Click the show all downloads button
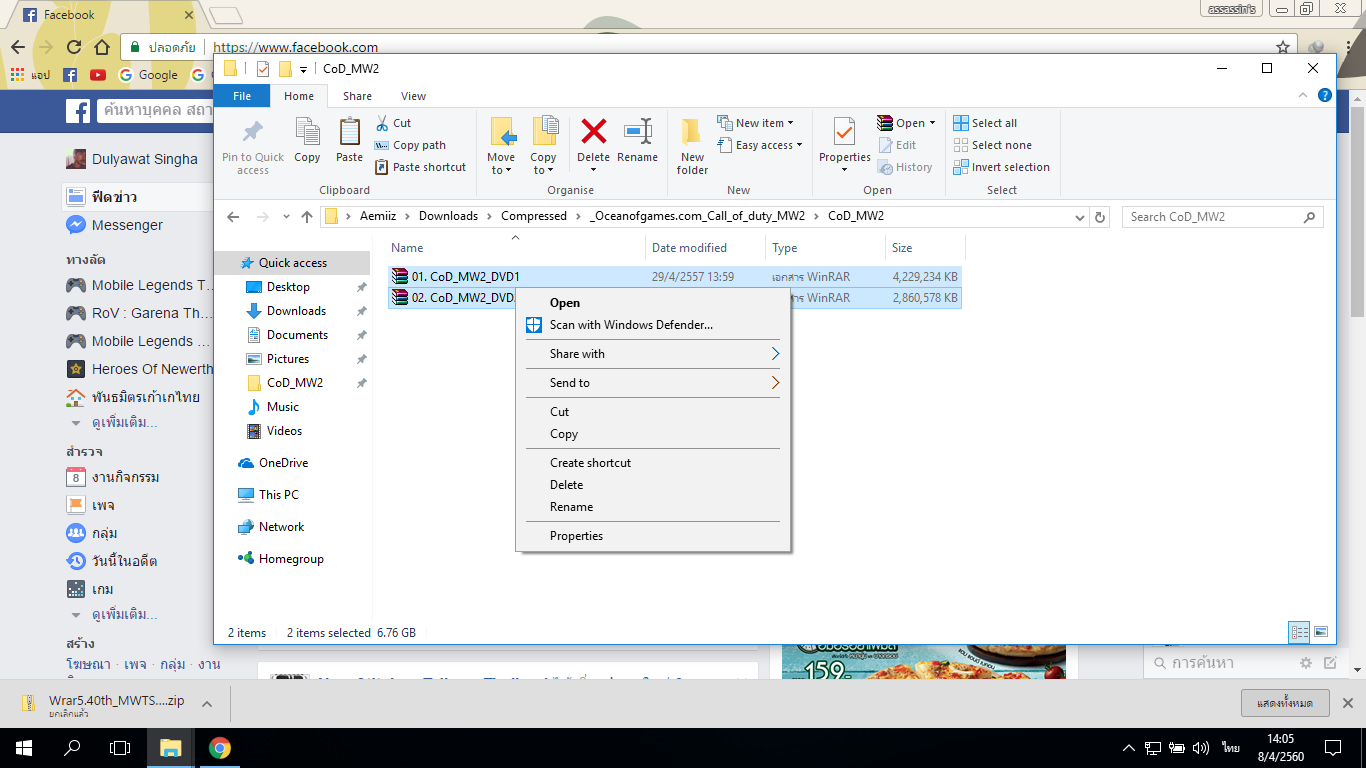 pos(1285,703)
